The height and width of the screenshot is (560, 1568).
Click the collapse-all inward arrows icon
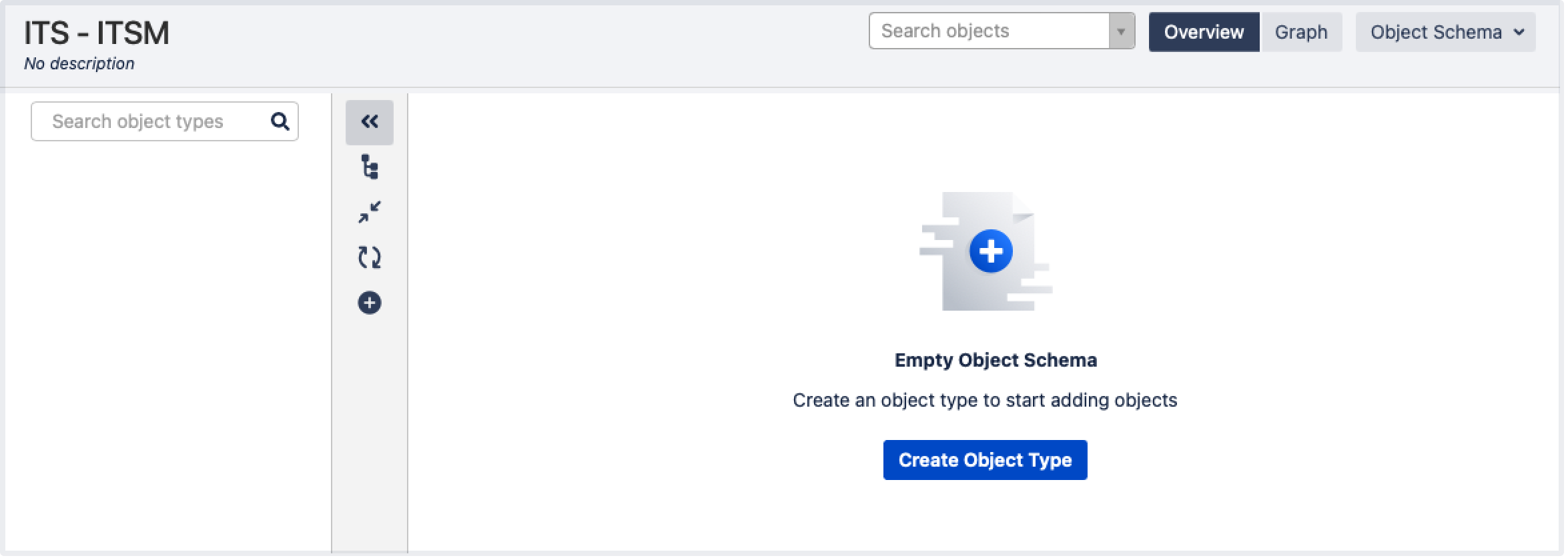pos(370,212)
